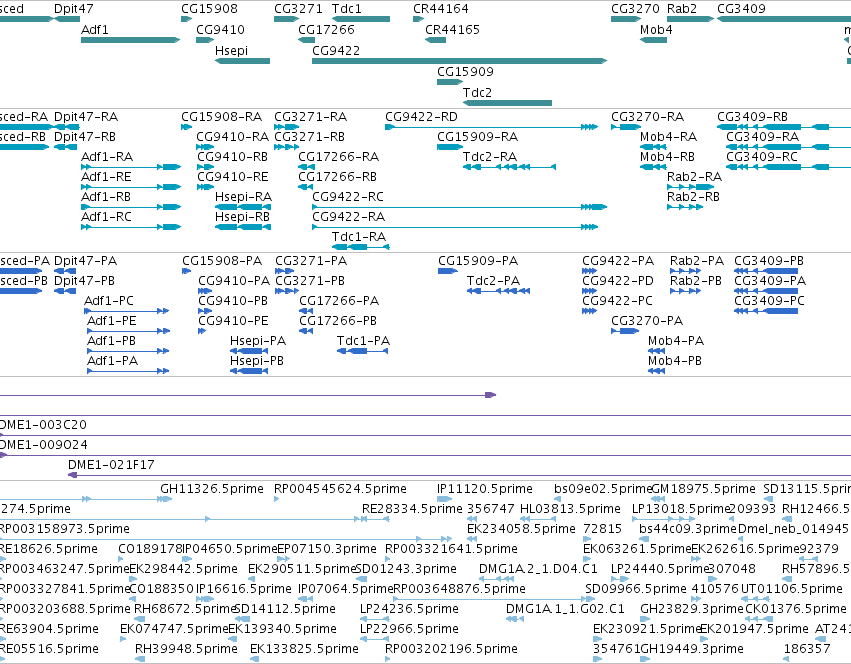Click transcript Dpit47-RB
The height and width of the screenshot is (664, 851).
[x=65, y=147]
